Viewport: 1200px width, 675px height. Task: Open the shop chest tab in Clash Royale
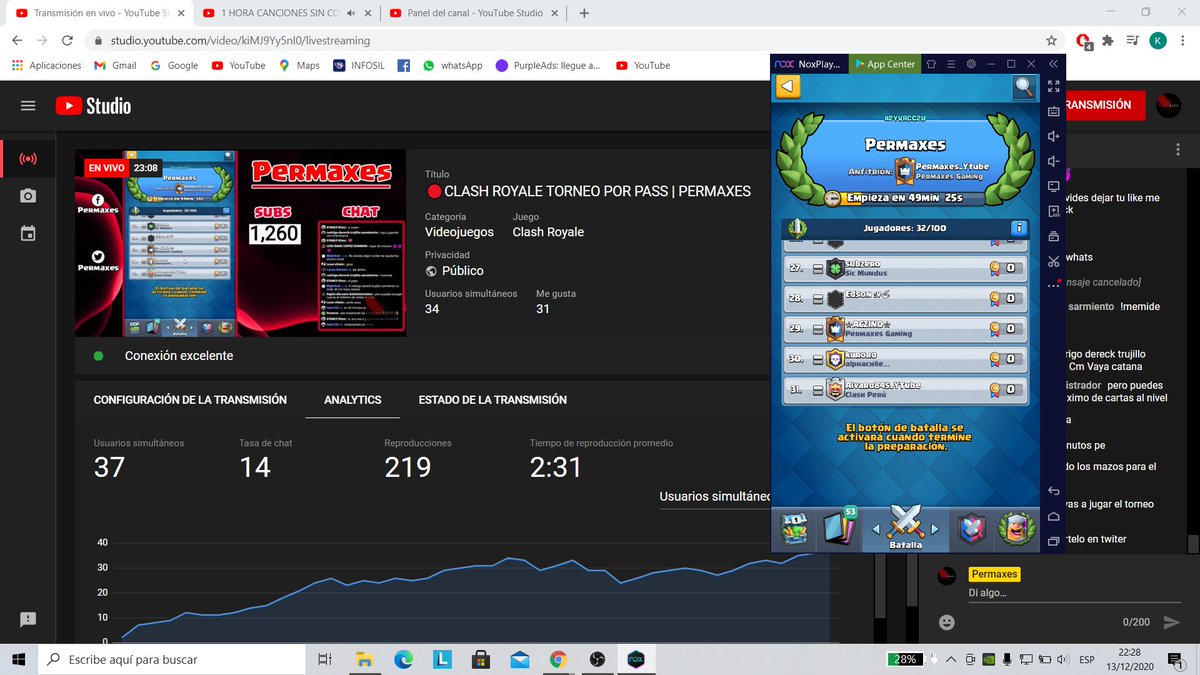point(795,527)
